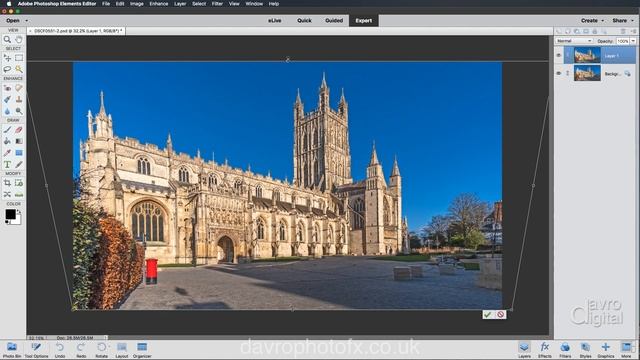Open the Enhance menu
Screen dimensions: 640x360
tap(158, 4)
